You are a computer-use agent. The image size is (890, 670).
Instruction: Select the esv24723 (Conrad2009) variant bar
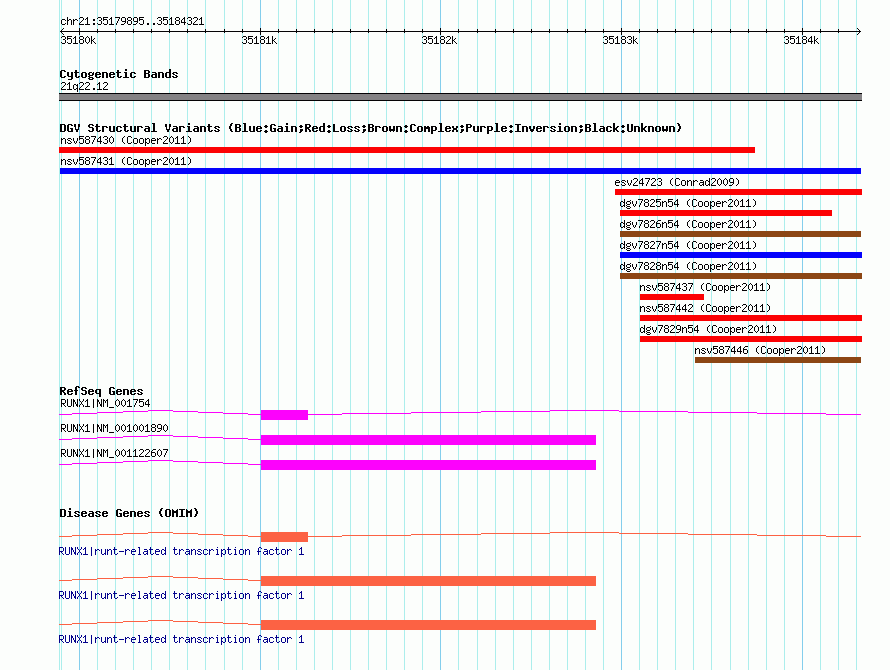pos(738,192)
